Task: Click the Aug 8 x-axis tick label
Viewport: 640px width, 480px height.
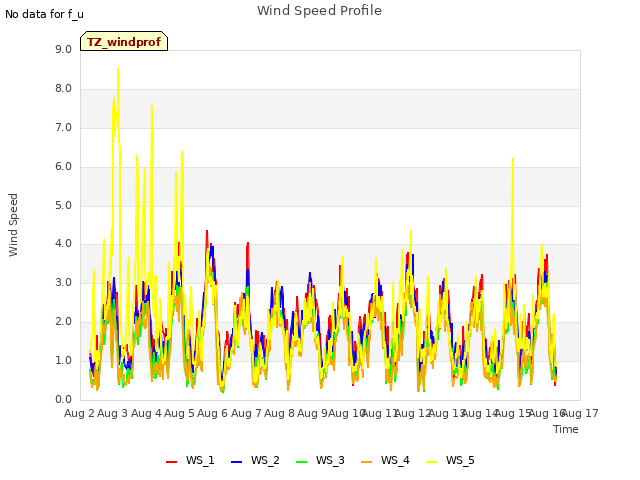Action: click(x=279, y=414)
